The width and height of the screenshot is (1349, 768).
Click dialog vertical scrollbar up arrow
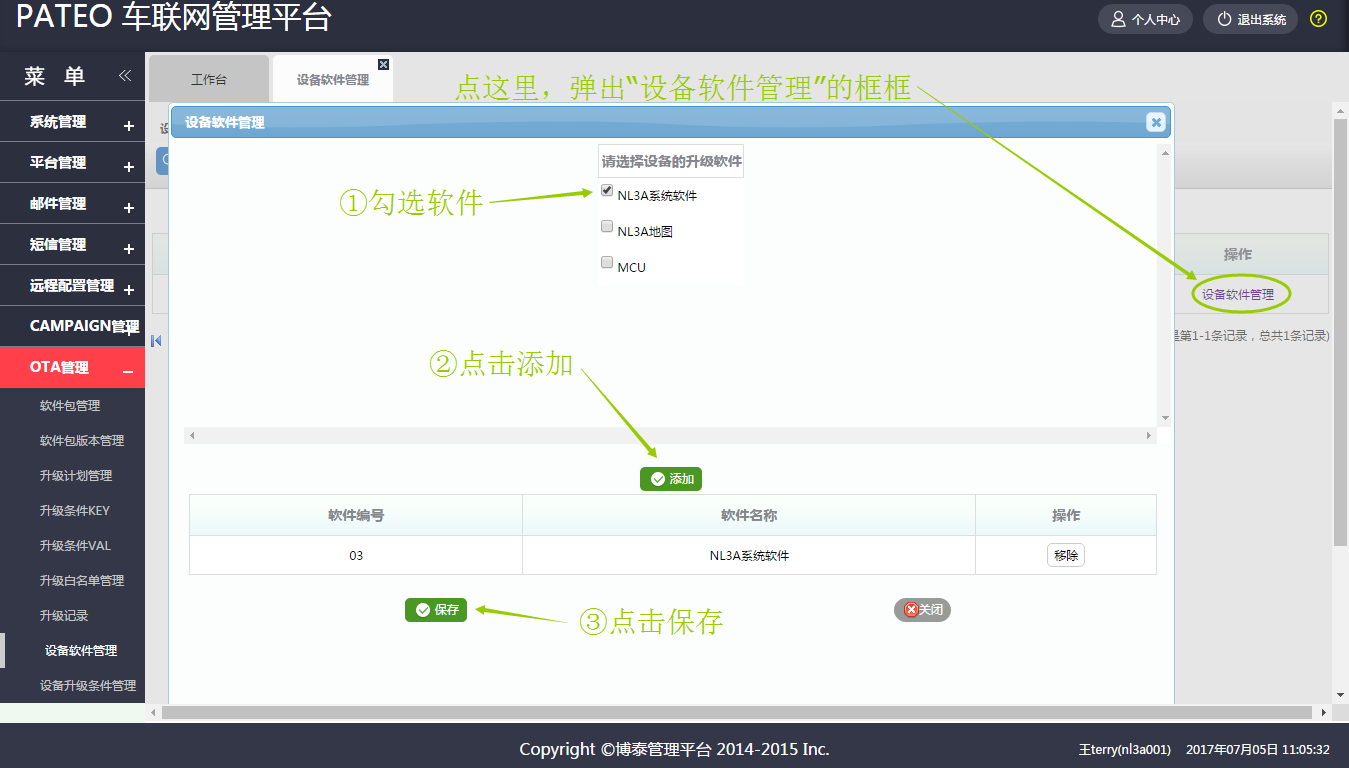coord(1164,151)
